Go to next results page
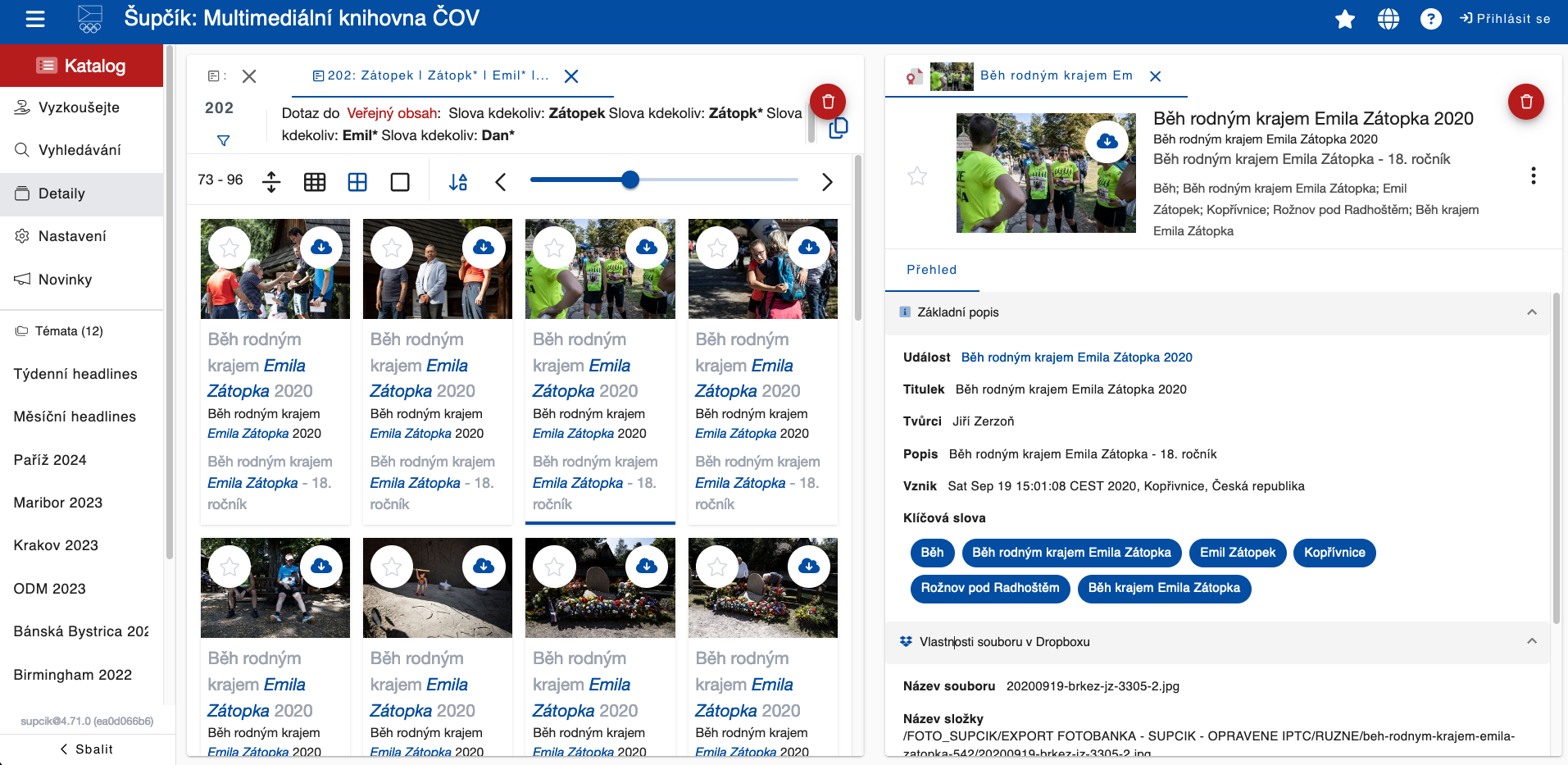The height and width of the screenshot is (765, 1568). (827, 182)
